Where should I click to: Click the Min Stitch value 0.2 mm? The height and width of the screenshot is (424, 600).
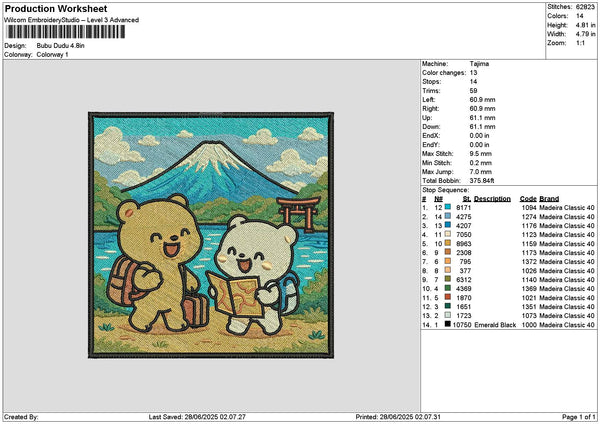(x=481, y=163)
